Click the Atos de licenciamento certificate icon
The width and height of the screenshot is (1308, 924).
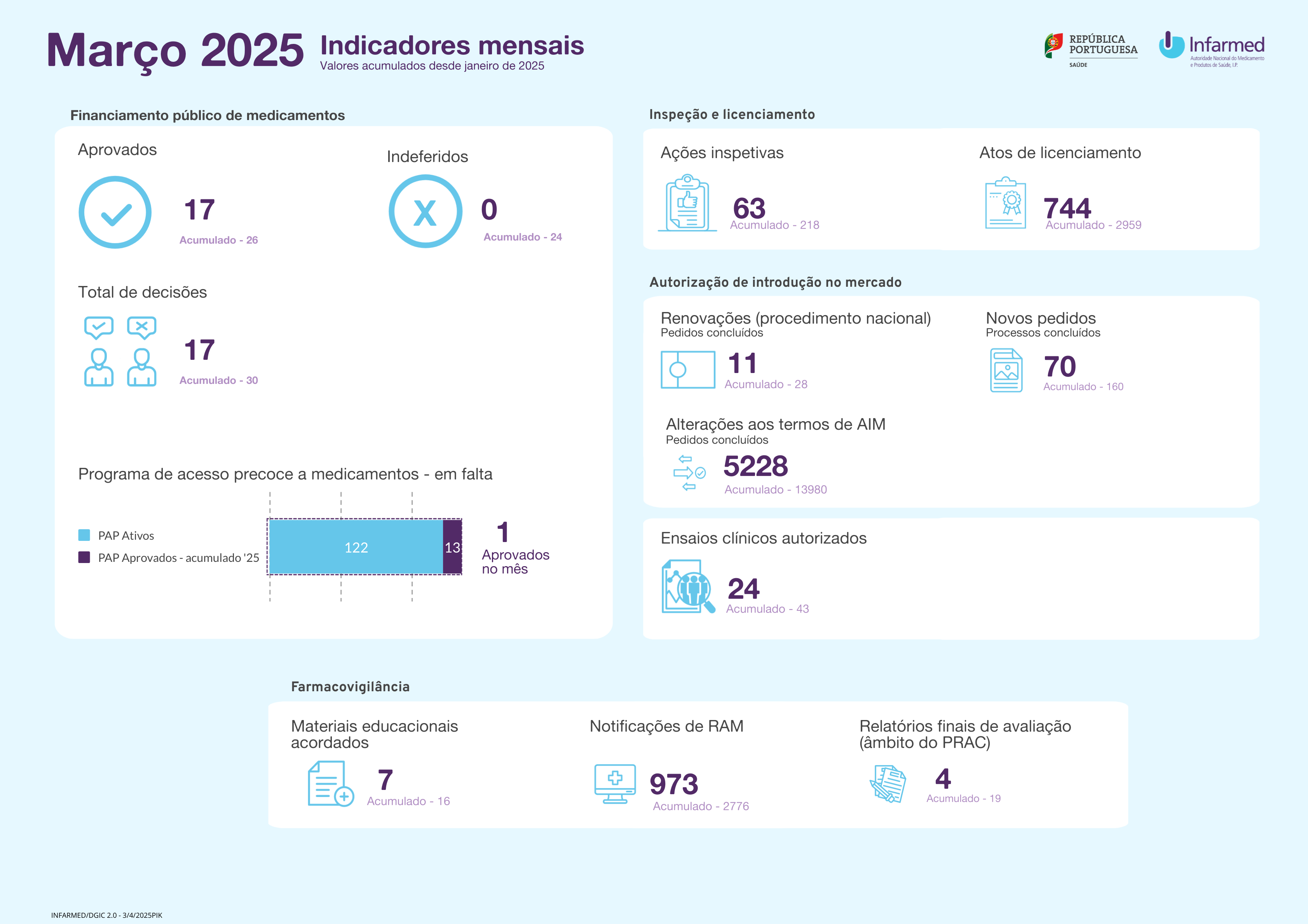point(1006,203)
